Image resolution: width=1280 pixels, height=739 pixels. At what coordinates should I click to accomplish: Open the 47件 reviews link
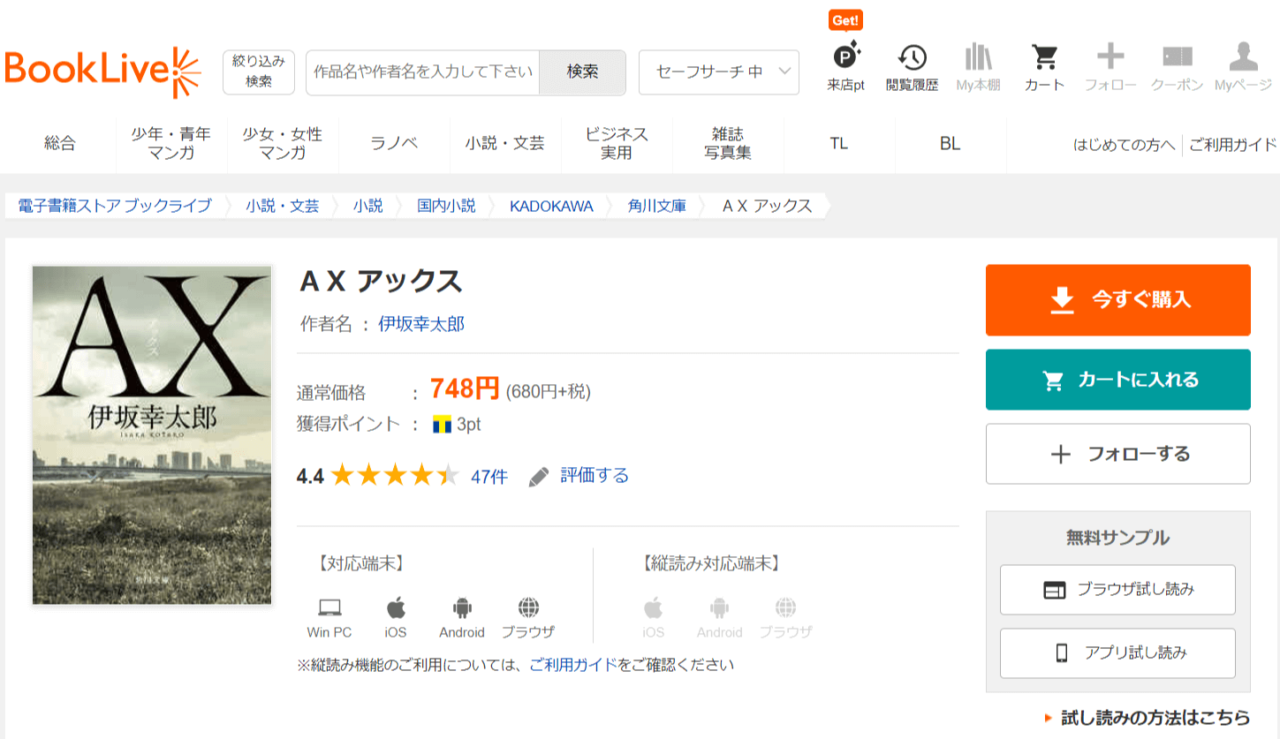click(489, 477)
